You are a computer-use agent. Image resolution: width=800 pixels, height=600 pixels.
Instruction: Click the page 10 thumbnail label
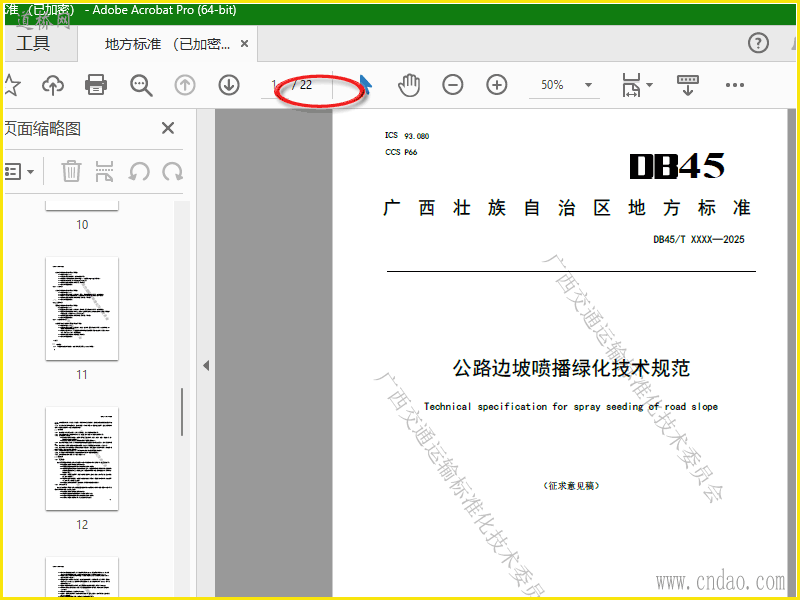point(82,224)
